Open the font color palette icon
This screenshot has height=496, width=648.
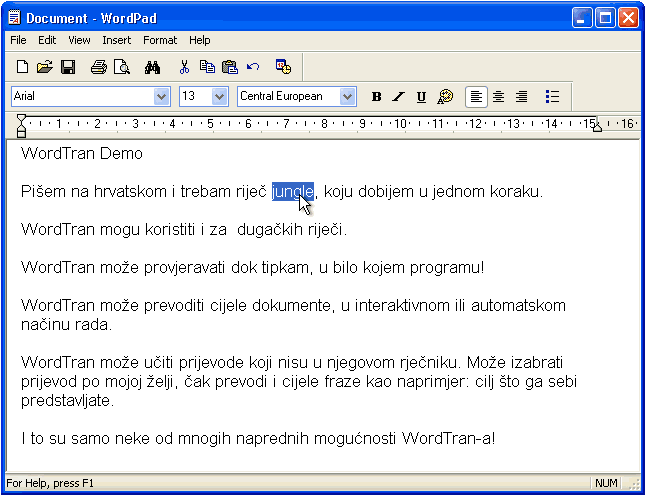445,97
